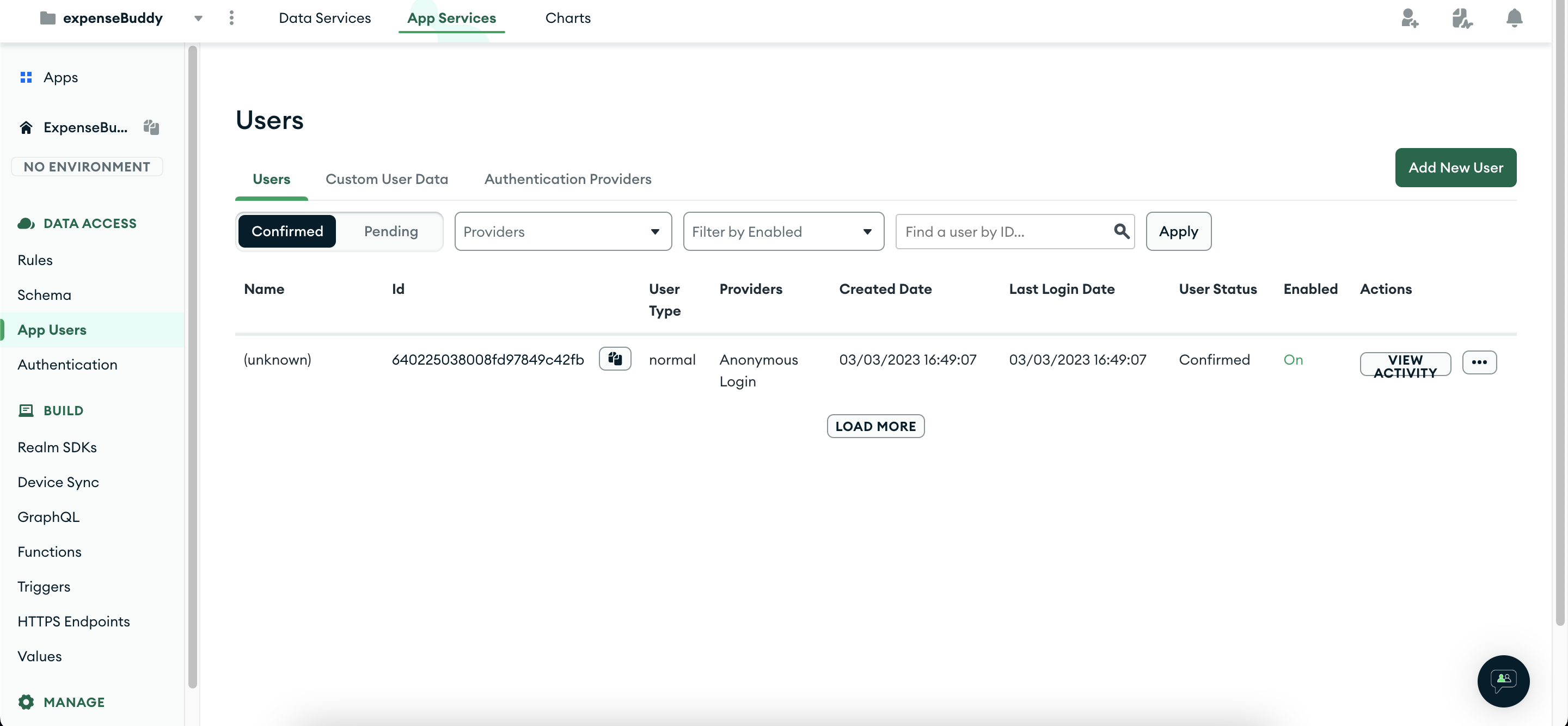The width and height of the screenshot is (1568, 726).
Task: Click the green On enabled status
Action: tap(1293, 360)
